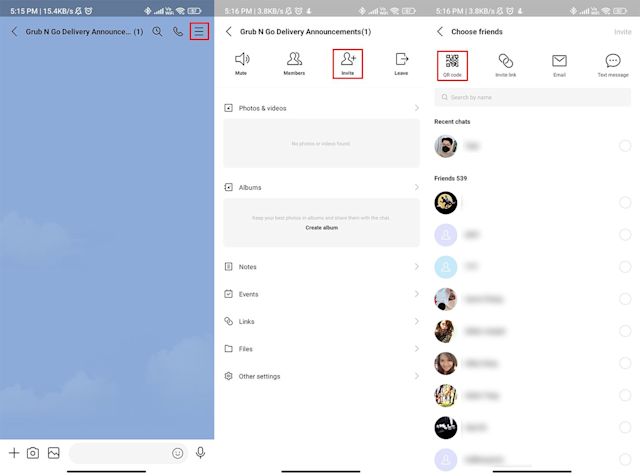This screenshot has width=640, height=476.
Task: Invite via Invite link
Action: tap(506, 66)
